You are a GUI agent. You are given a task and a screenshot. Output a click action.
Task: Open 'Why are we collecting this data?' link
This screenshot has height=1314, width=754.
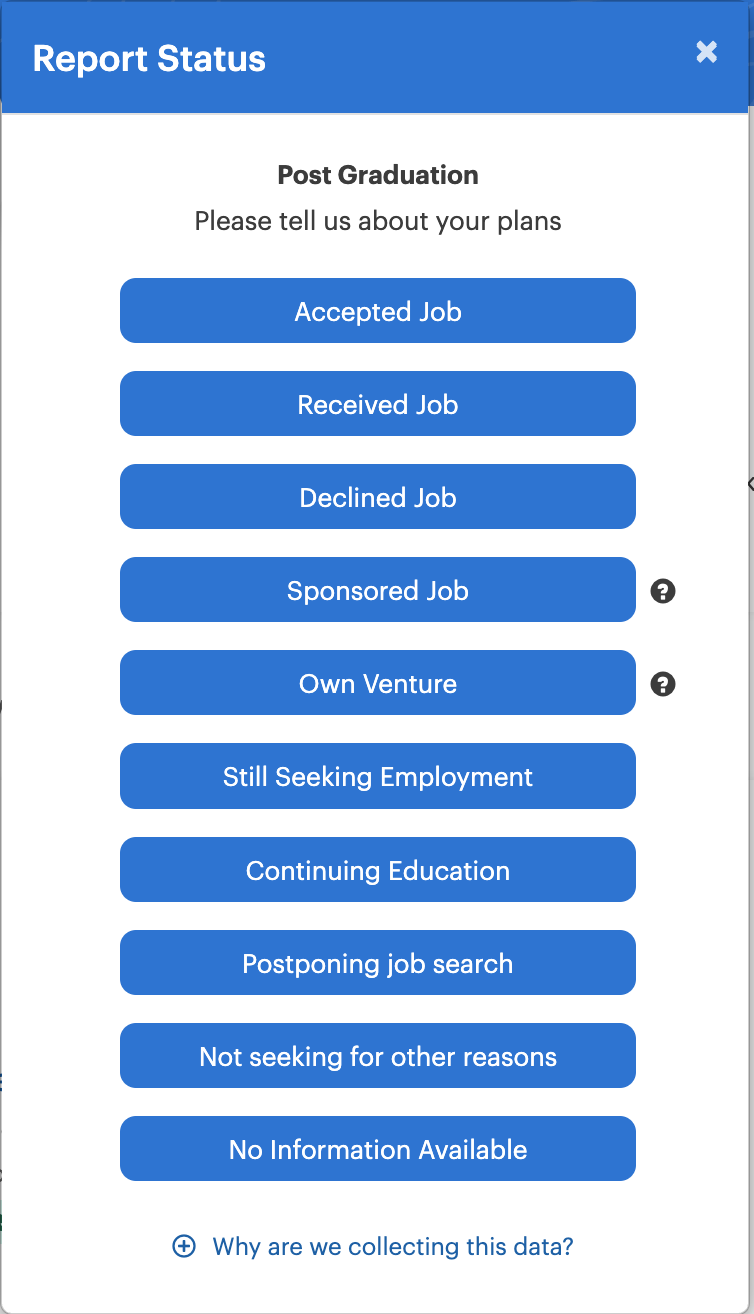(393, 1247)
